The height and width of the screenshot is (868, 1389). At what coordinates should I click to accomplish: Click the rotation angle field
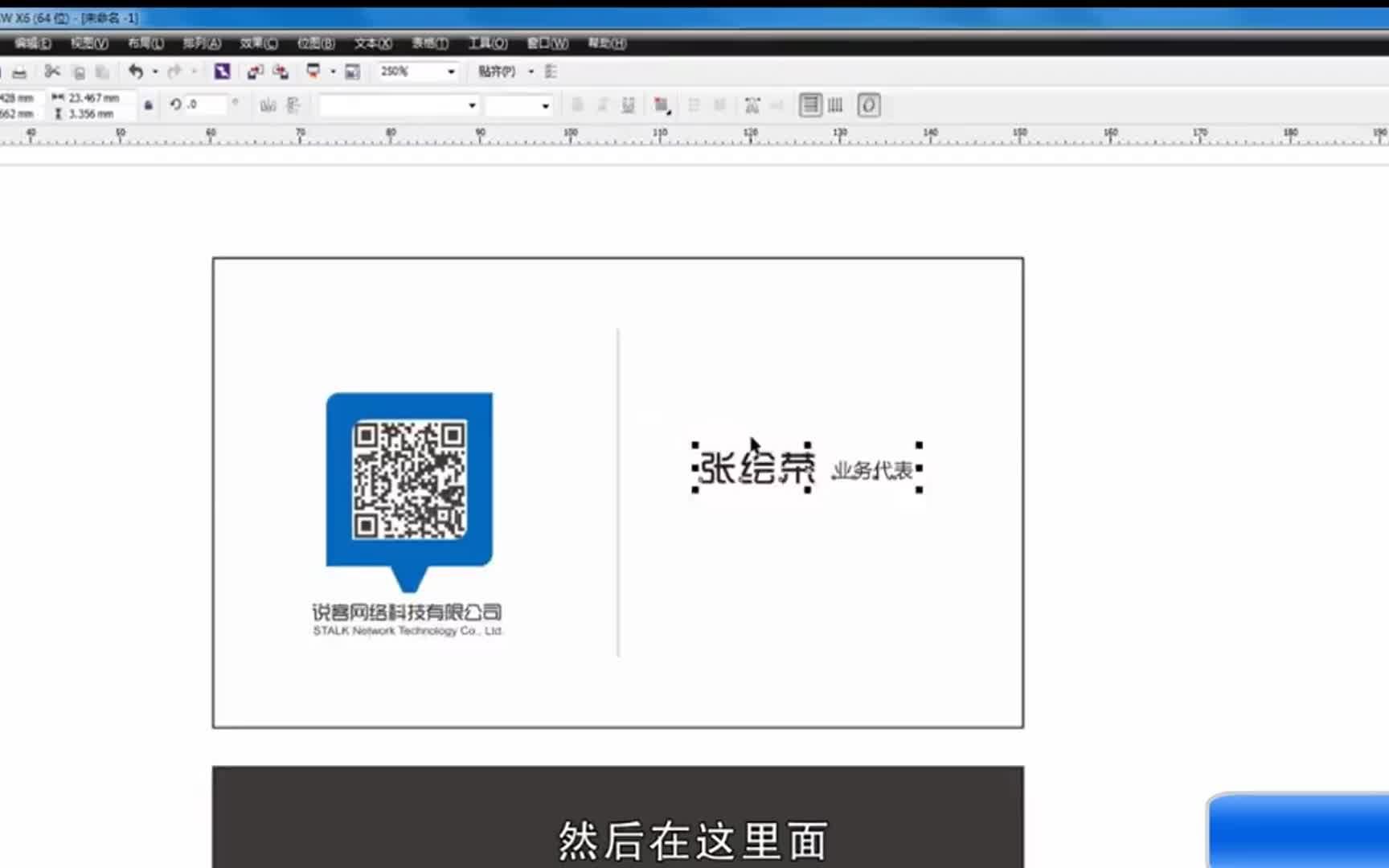207,104
